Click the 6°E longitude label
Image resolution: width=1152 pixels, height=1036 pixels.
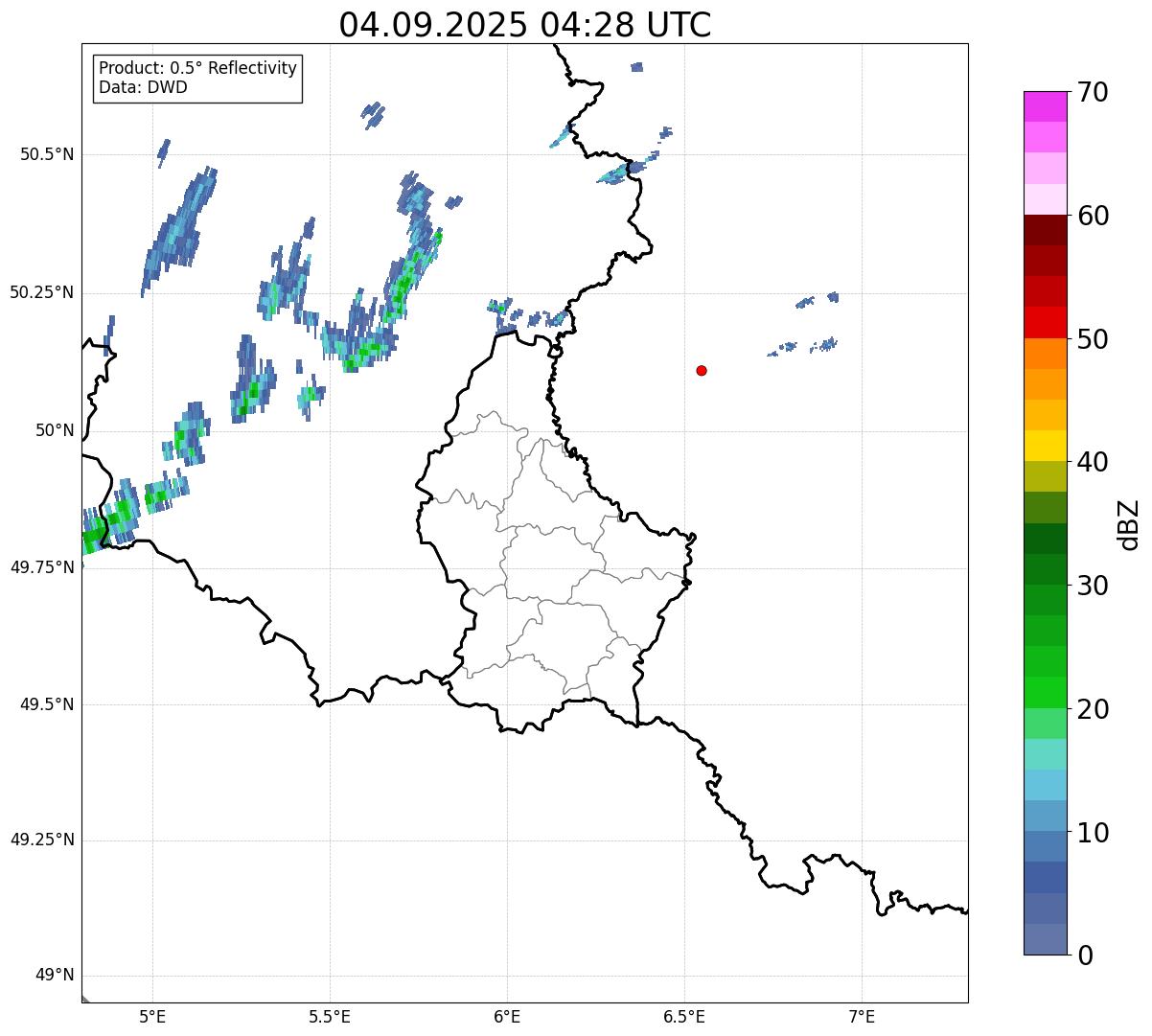pos(507,1016)
